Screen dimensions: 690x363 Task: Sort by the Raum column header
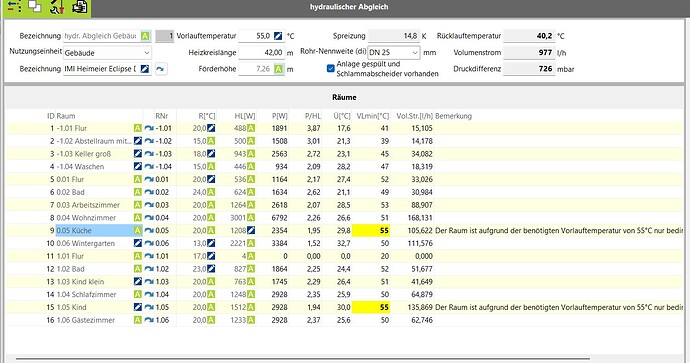[66, 116]
